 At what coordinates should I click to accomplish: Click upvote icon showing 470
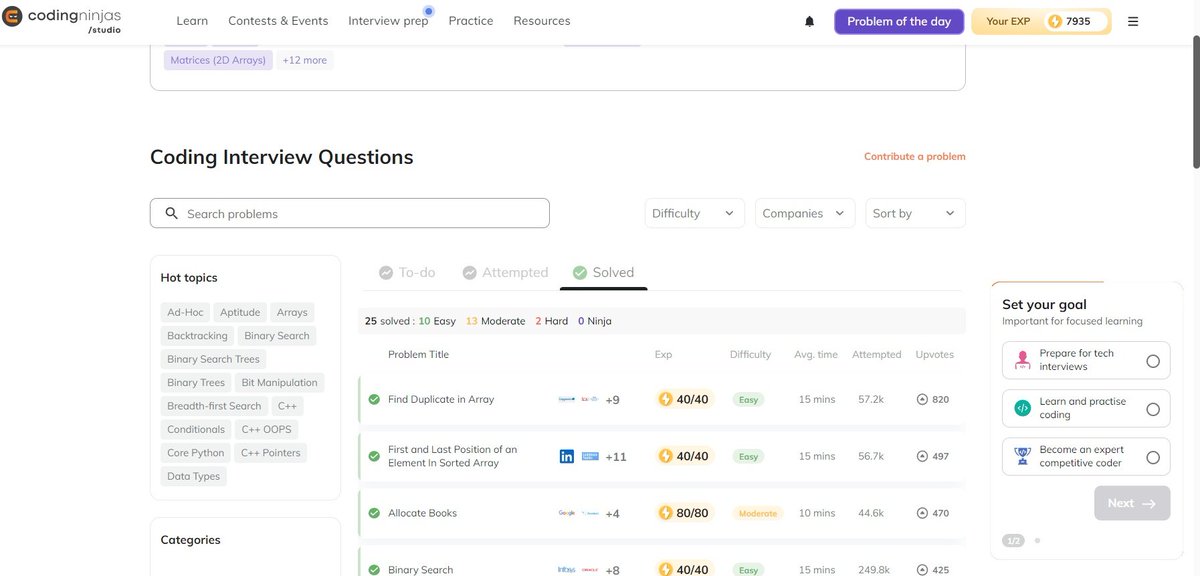coord(922,513)
